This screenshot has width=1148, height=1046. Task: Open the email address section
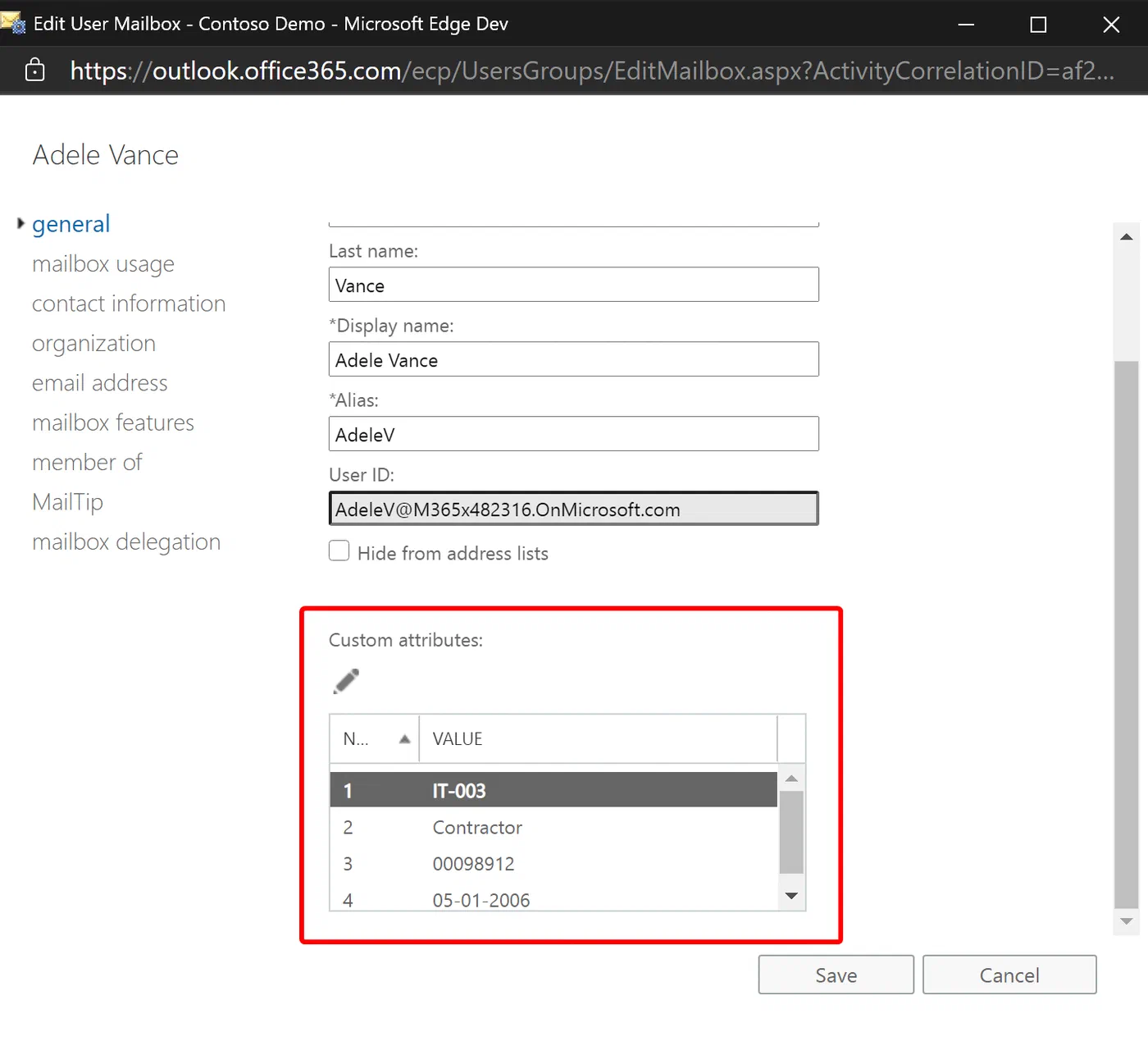(x=100, y=383)
